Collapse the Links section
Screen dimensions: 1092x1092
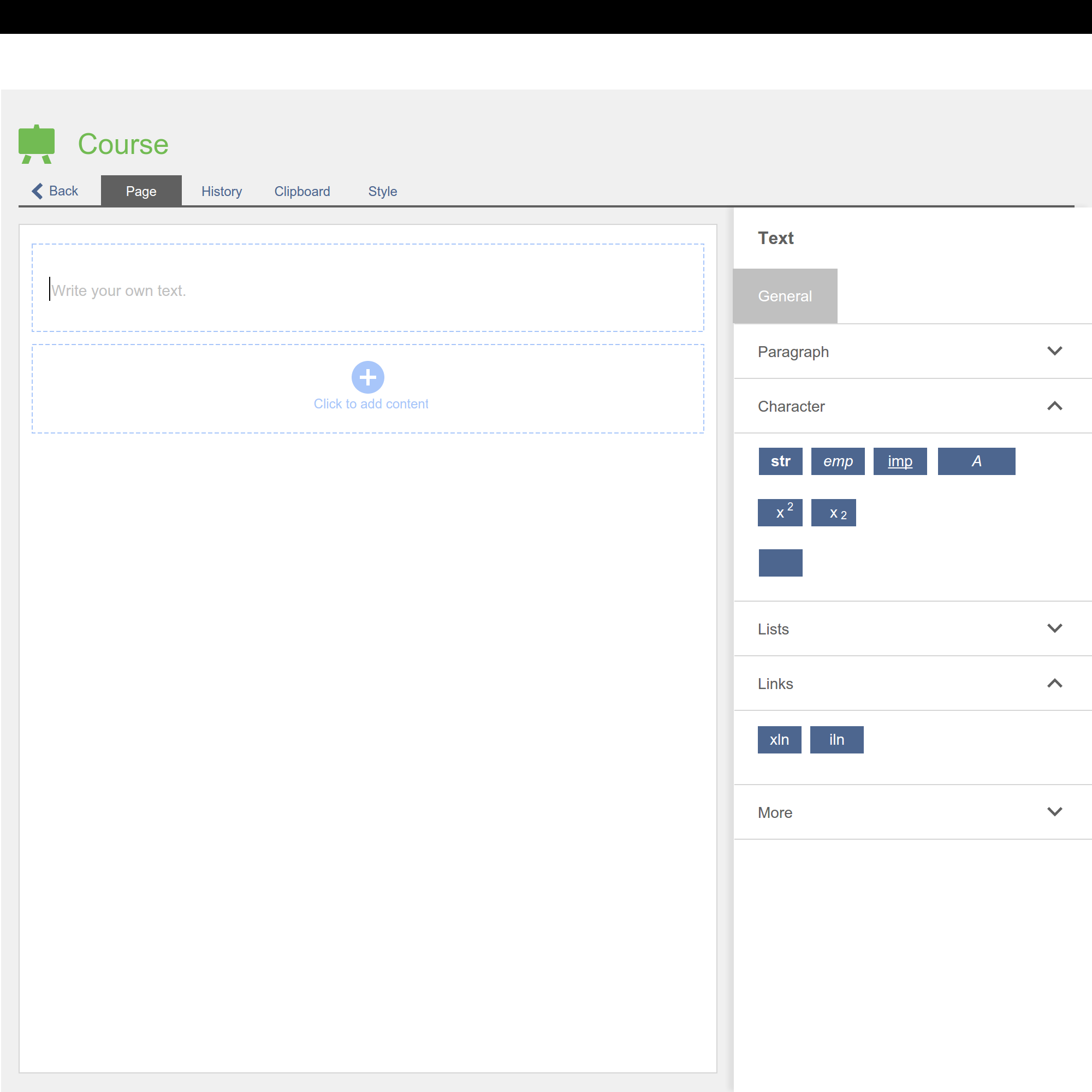[1054, 684]
